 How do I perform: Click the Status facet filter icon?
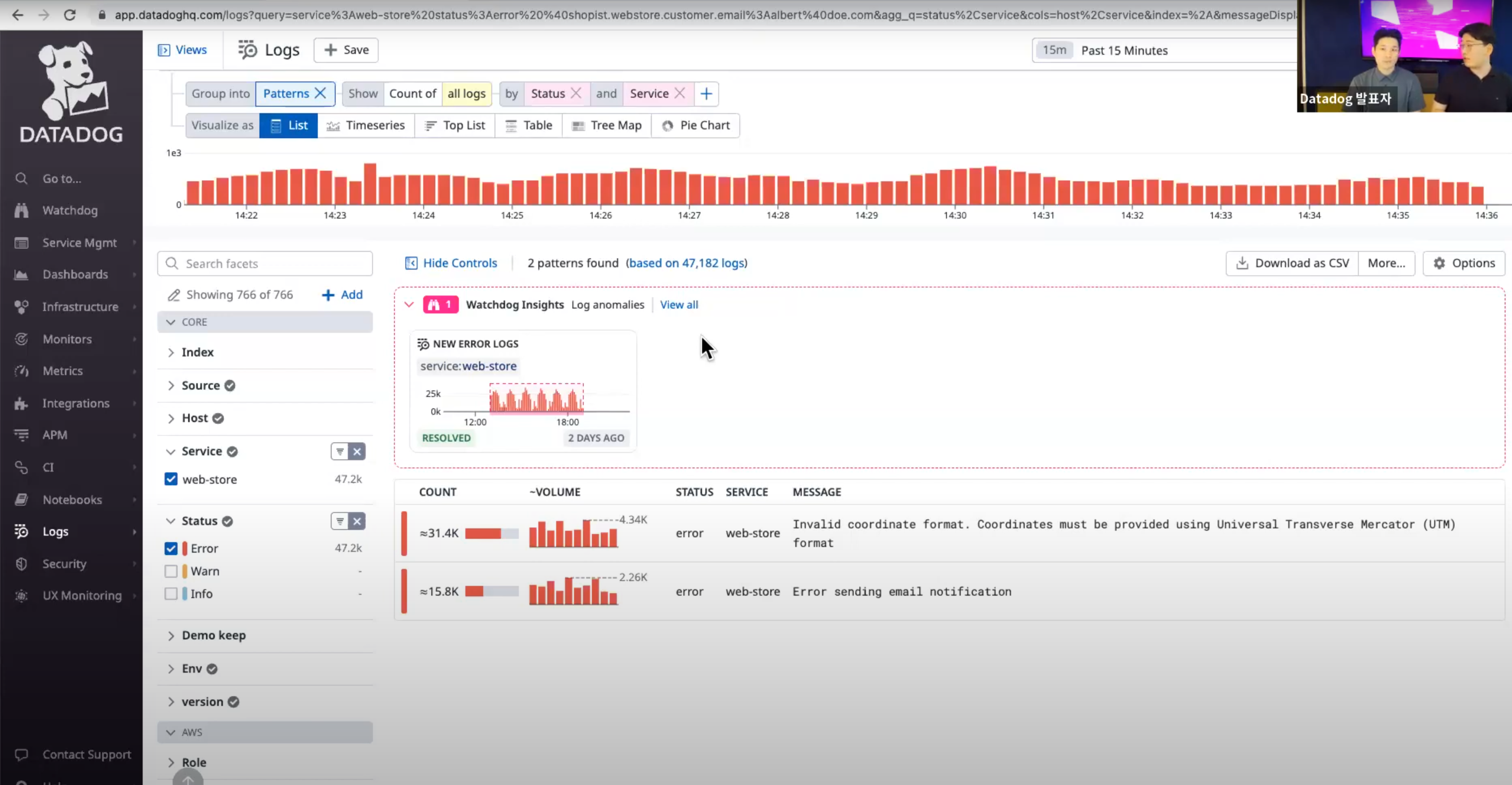tap(340, 521)
